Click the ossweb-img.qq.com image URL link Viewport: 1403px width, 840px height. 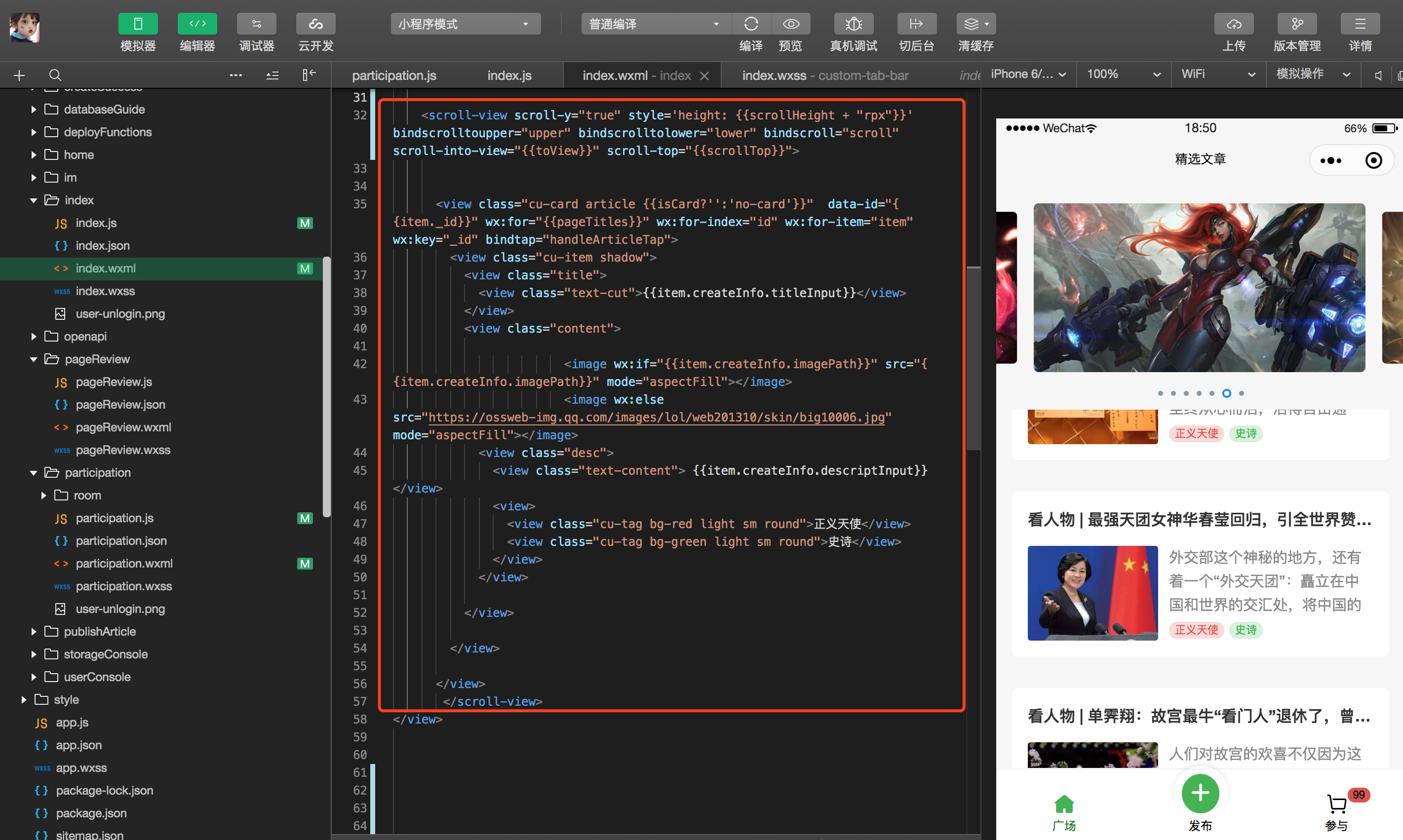point(656,417)
